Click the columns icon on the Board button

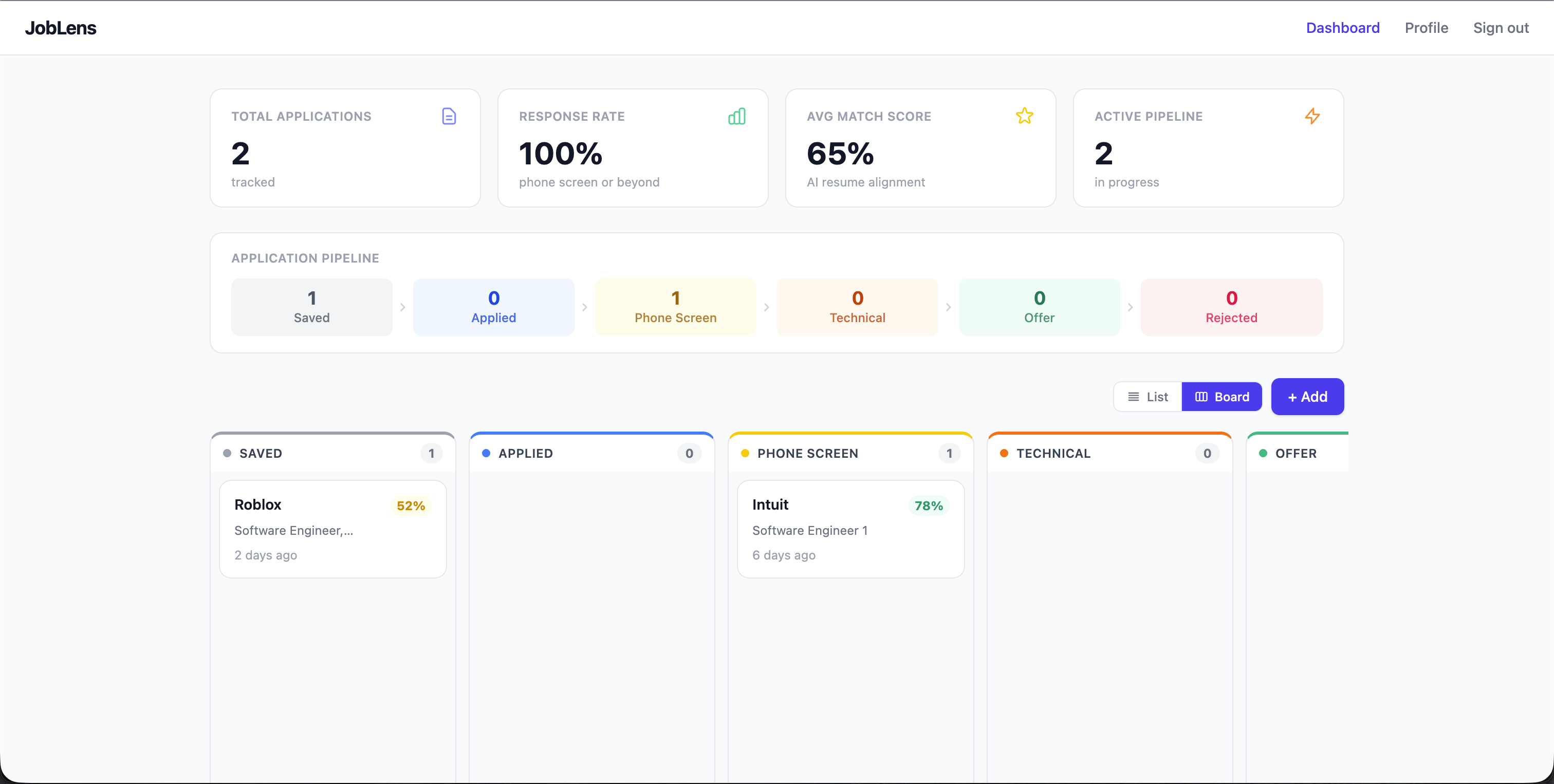pyautogui.click(x=1201, y=397)
